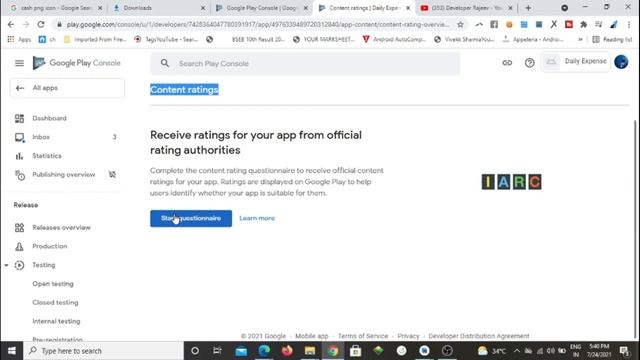
Task: Open File Explorer from taskbar
Action: [310, 351]
